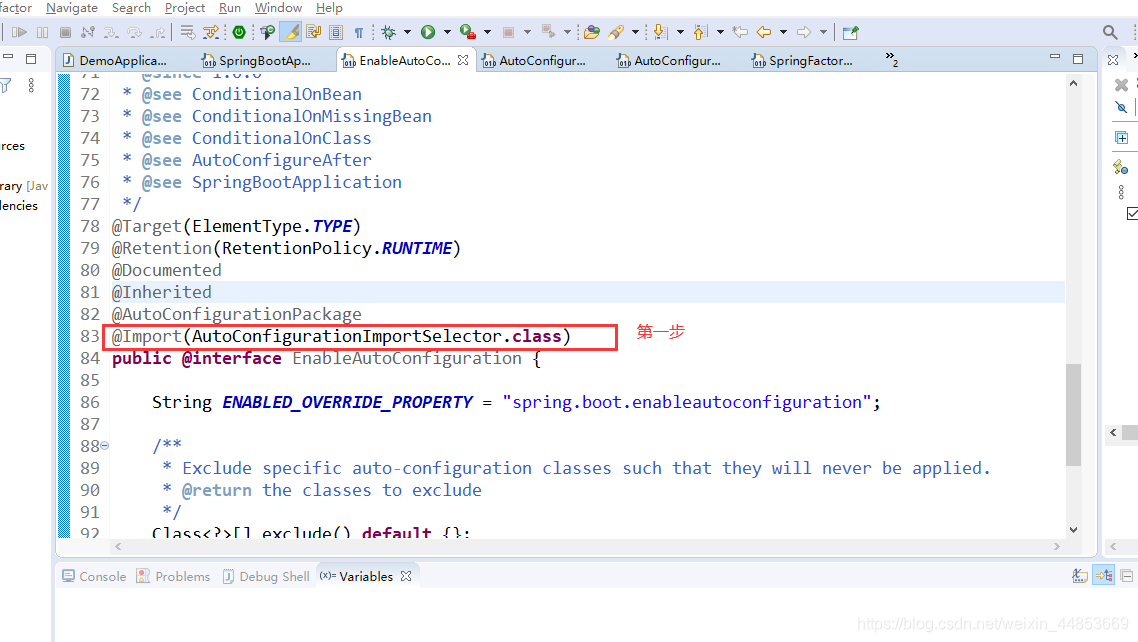This screenshot has width=1138, height=642.
Task: Maximize the editor area
Action: pos(1078,59)
